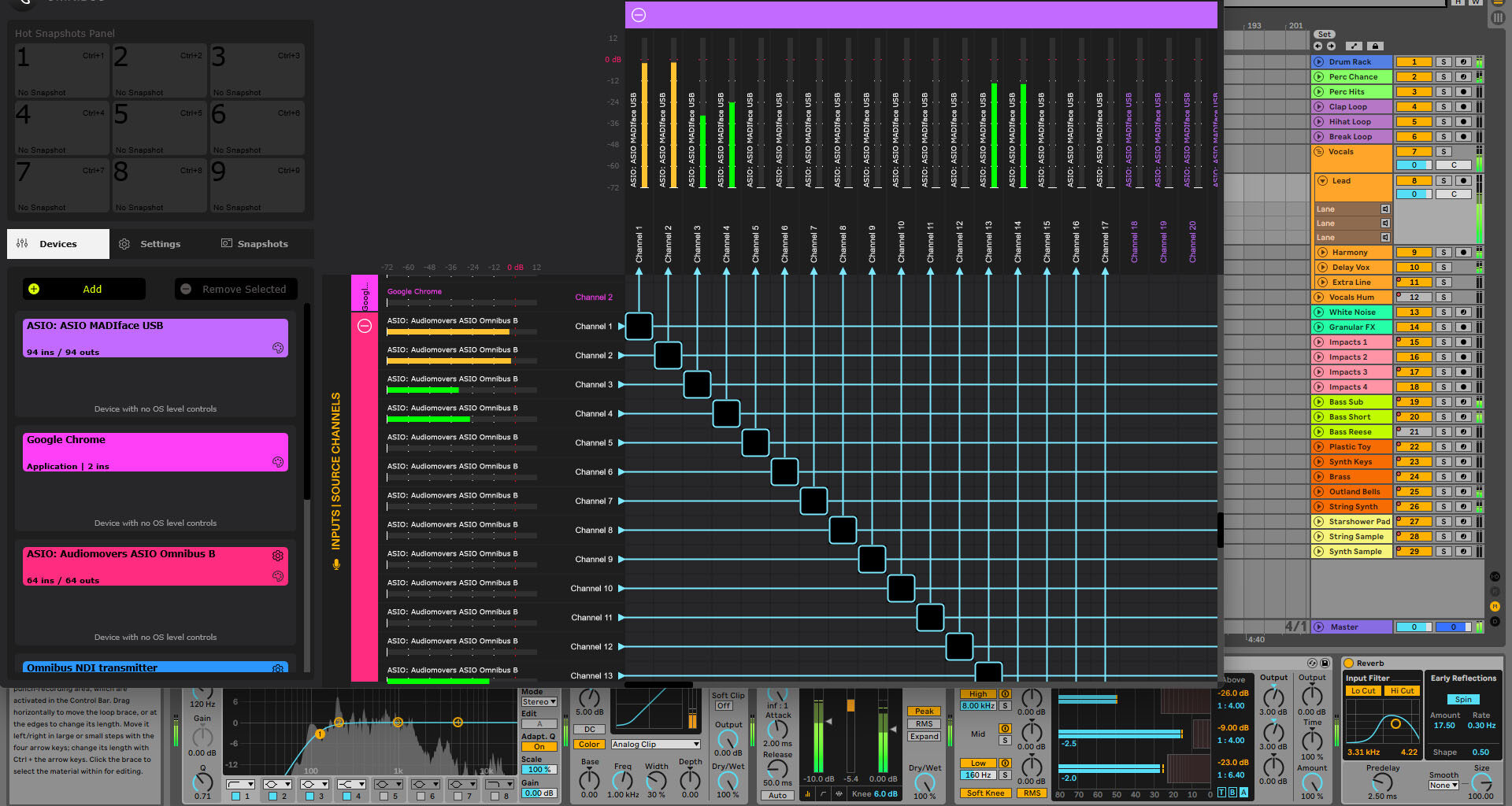Image resolution: width=1512 pixels, height=806 pixels.
Task: Arm the Perc Hits track for recording
Action: [x=1463, y=91]
